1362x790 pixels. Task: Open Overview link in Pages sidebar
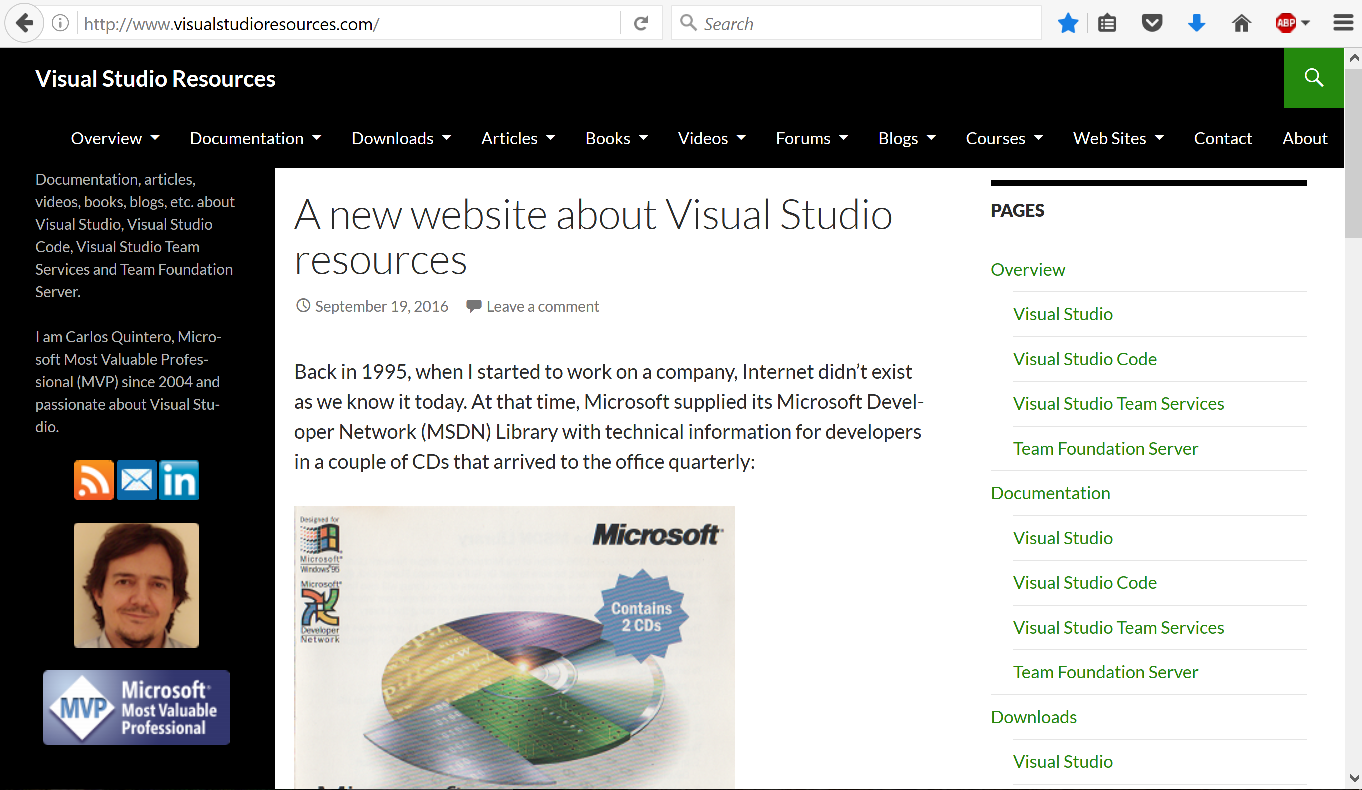point(1028,269)
